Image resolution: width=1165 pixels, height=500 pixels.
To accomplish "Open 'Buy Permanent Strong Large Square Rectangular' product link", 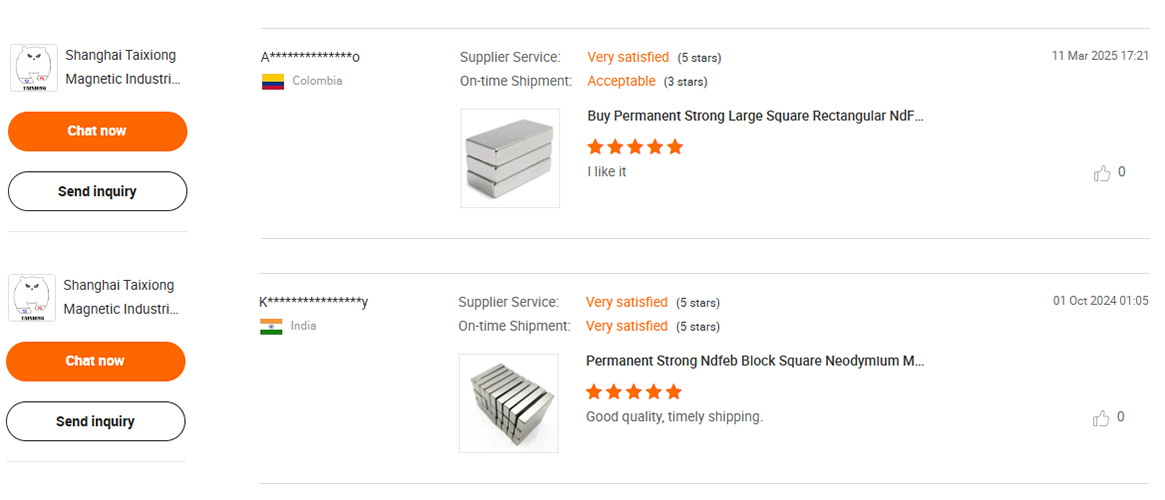I will [x=755, y=116].
